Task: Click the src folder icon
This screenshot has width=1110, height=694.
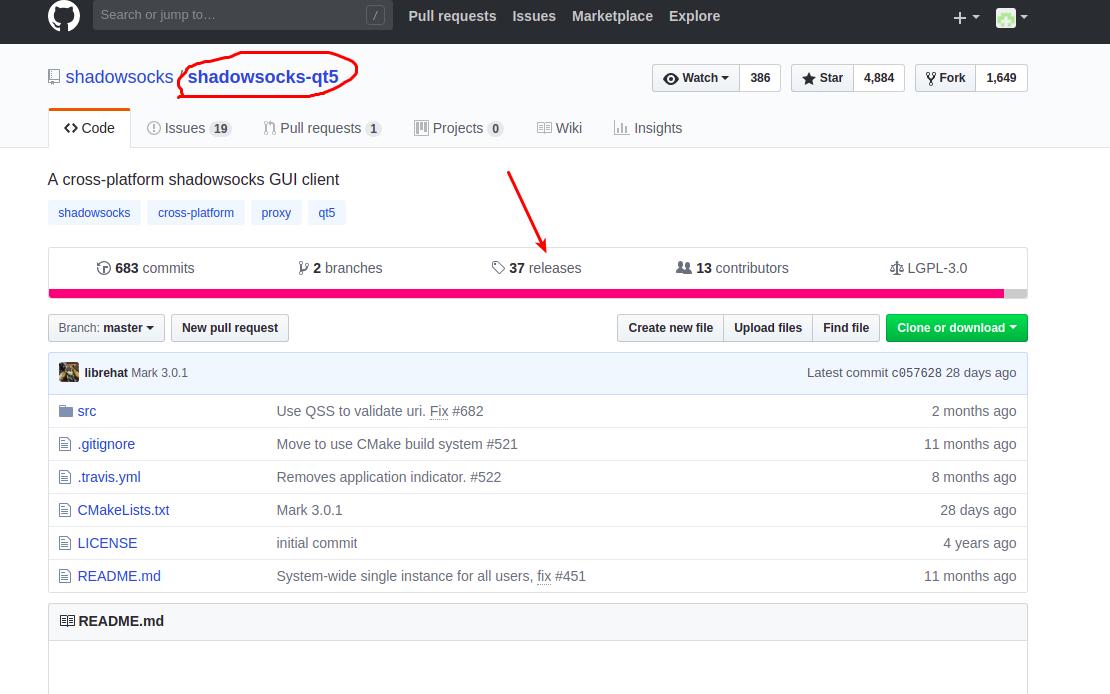Action: (x=66, y=411)
